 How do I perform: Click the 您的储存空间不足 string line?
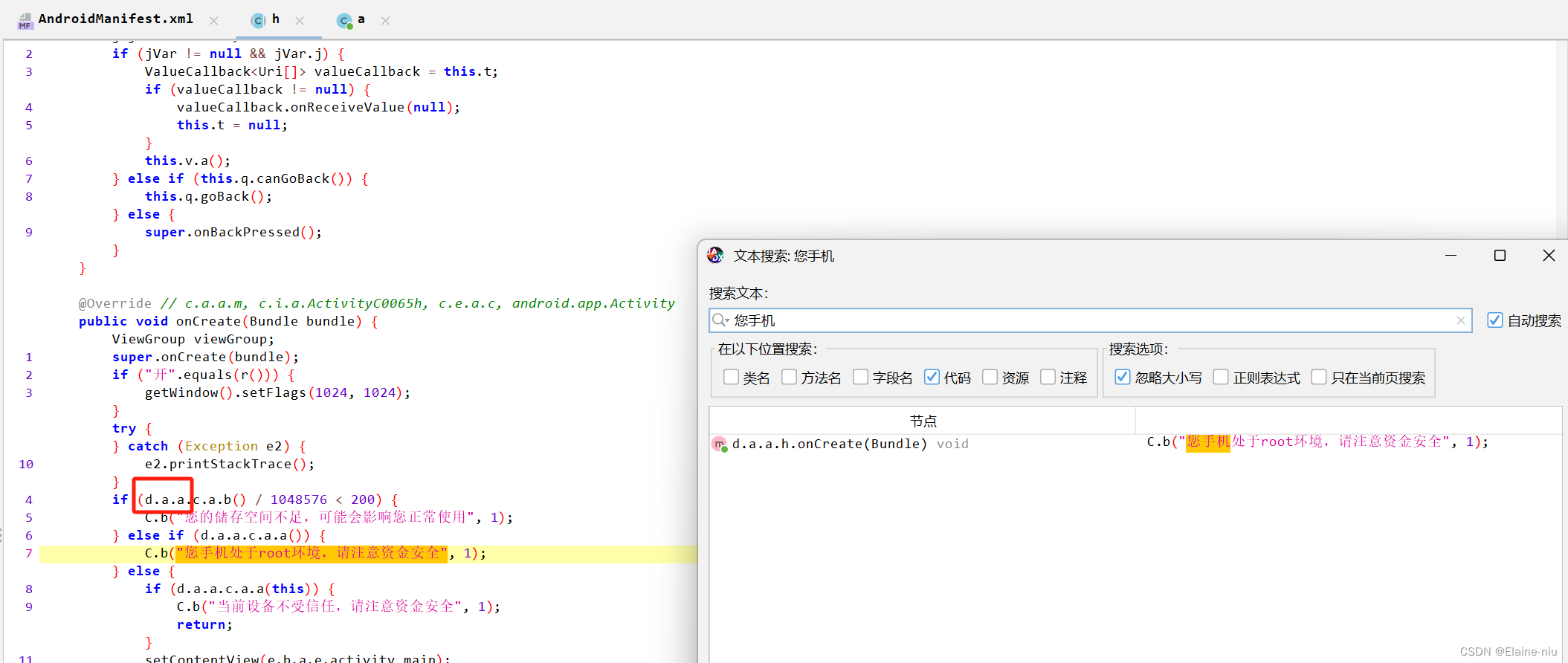pos(329,517)
